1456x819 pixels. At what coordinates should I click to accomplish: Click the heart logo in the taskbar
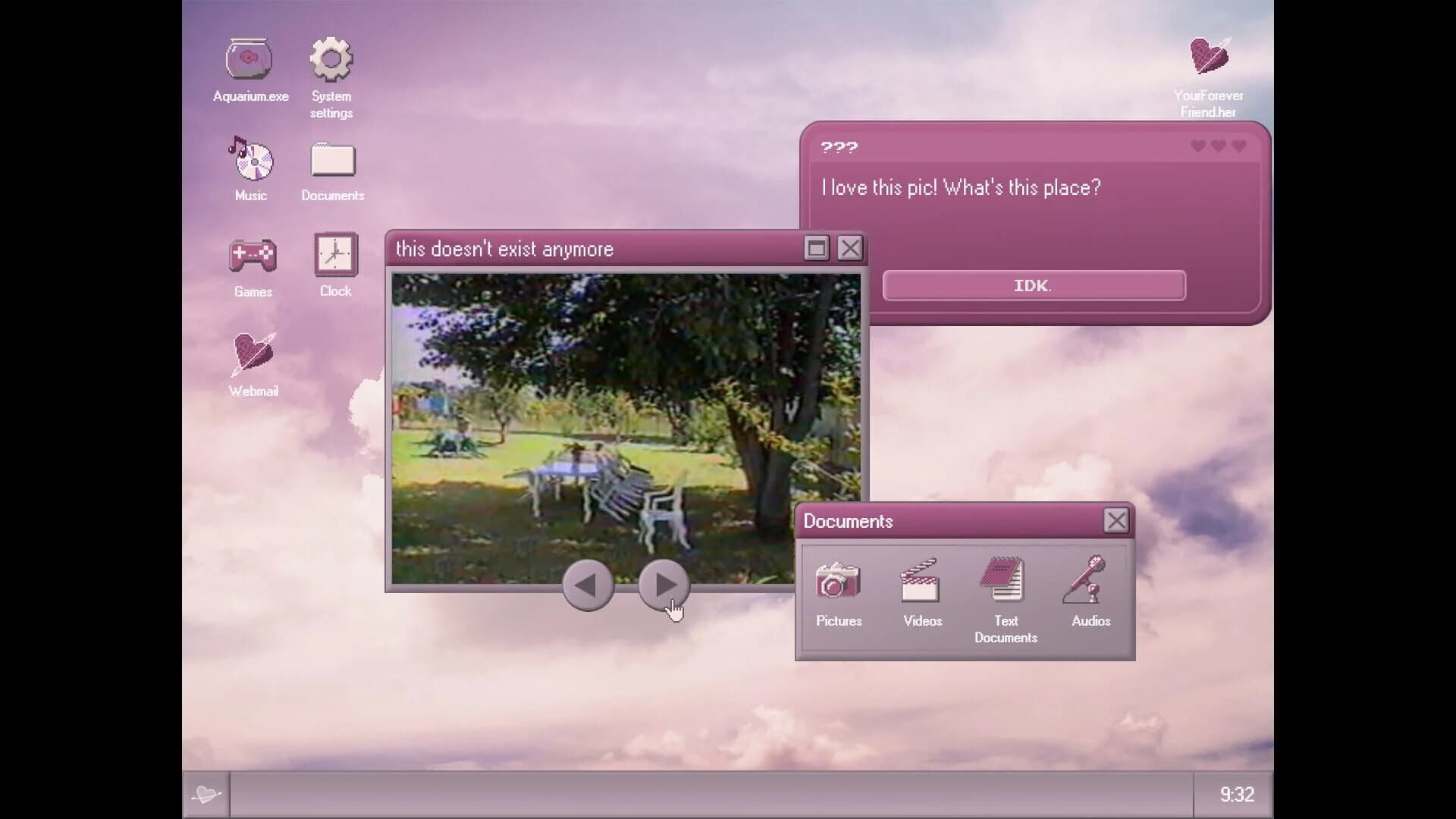point(206,795)
